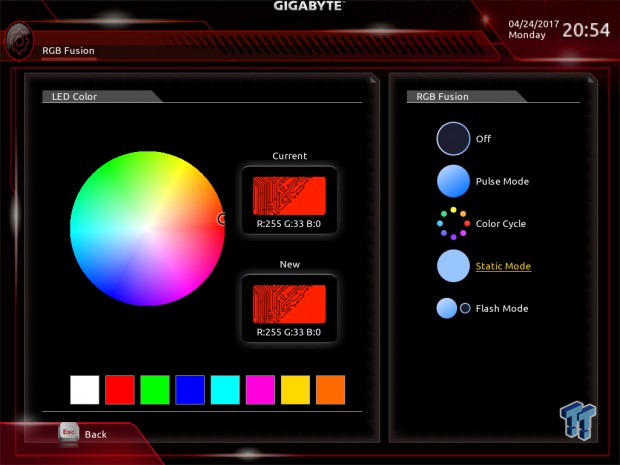This screenshot has height=465, width=620.
Task: Pick the green color swatch
Action: tap(155, 390)
